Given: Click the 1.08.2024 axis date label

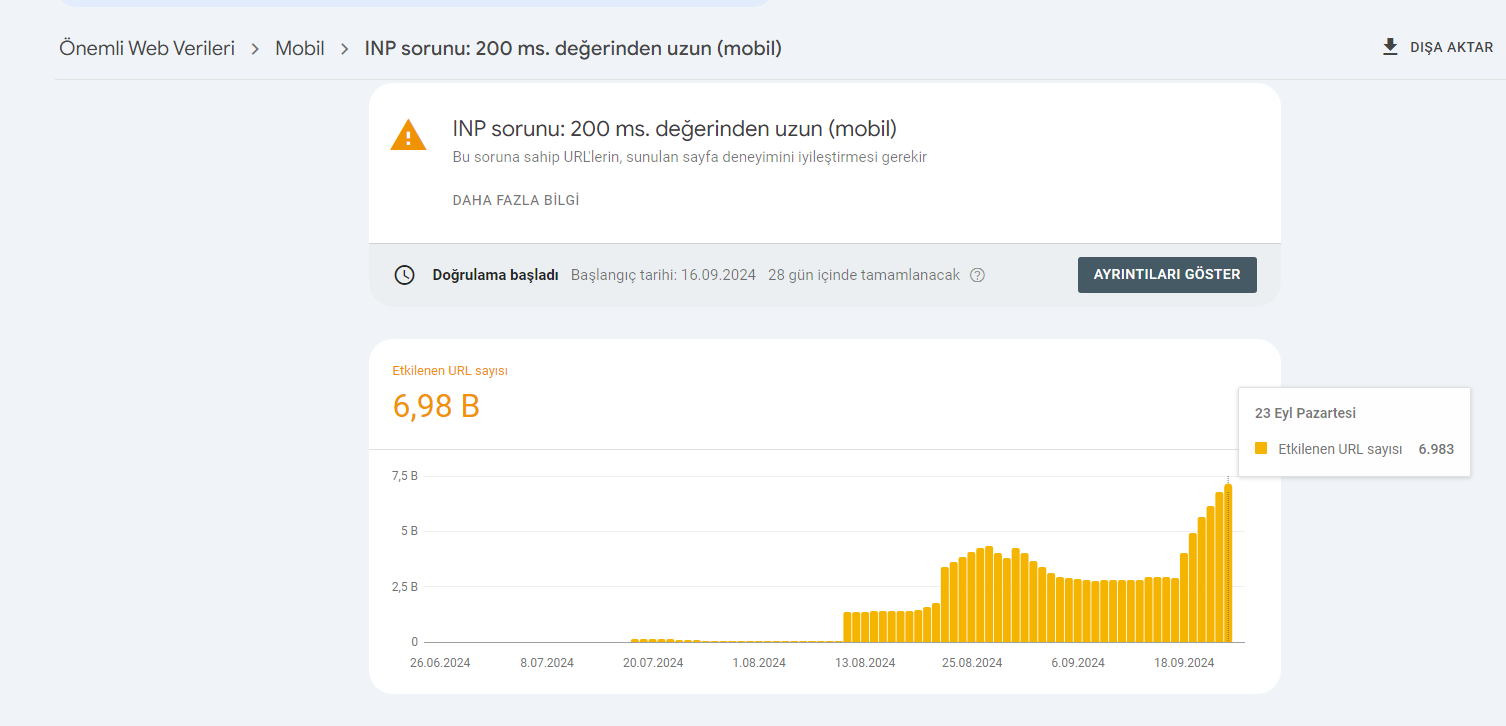Looking at the screenshot, I should 759,663.
